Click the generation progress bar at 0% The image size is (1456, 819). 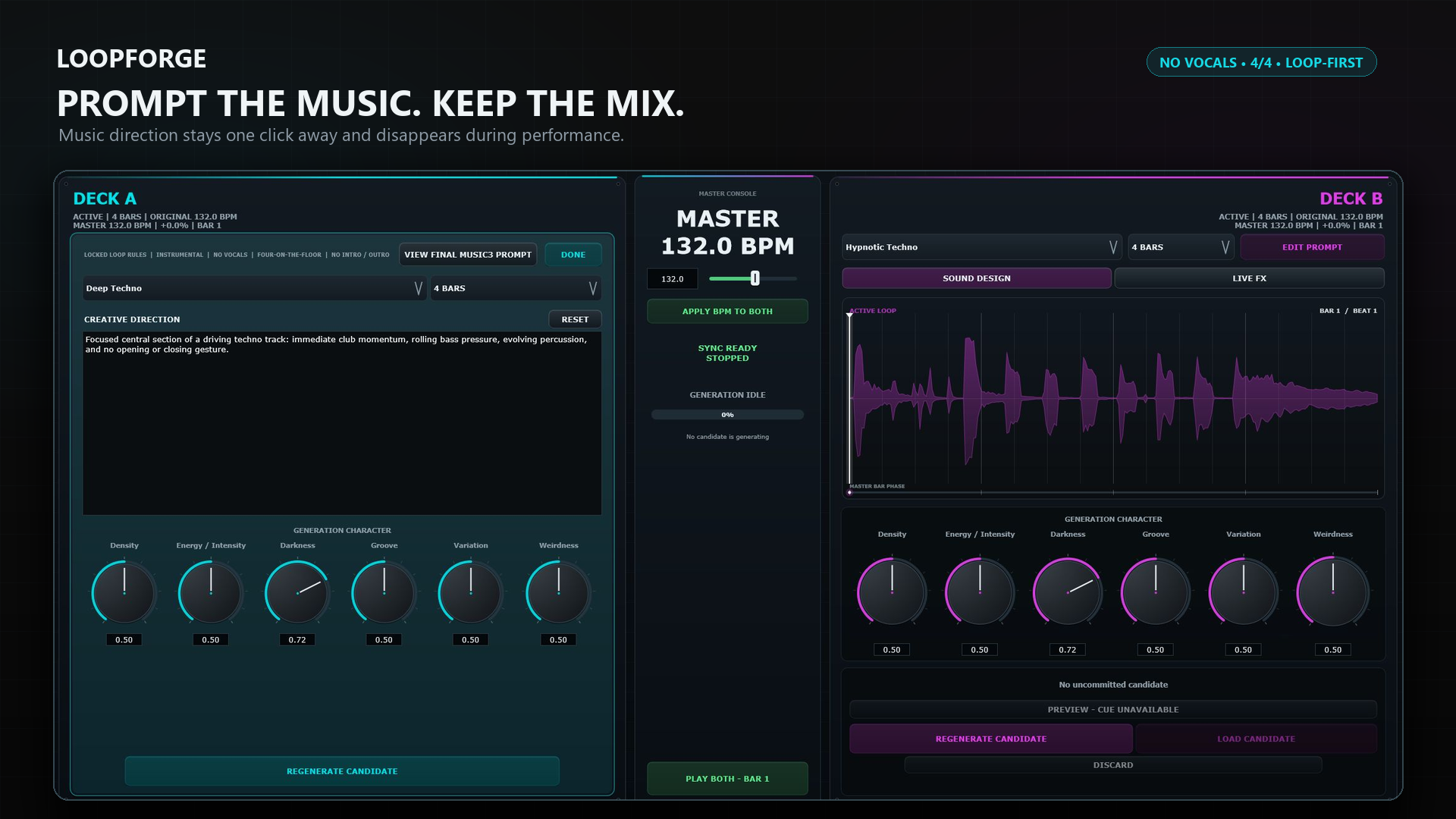pos(727,415)
